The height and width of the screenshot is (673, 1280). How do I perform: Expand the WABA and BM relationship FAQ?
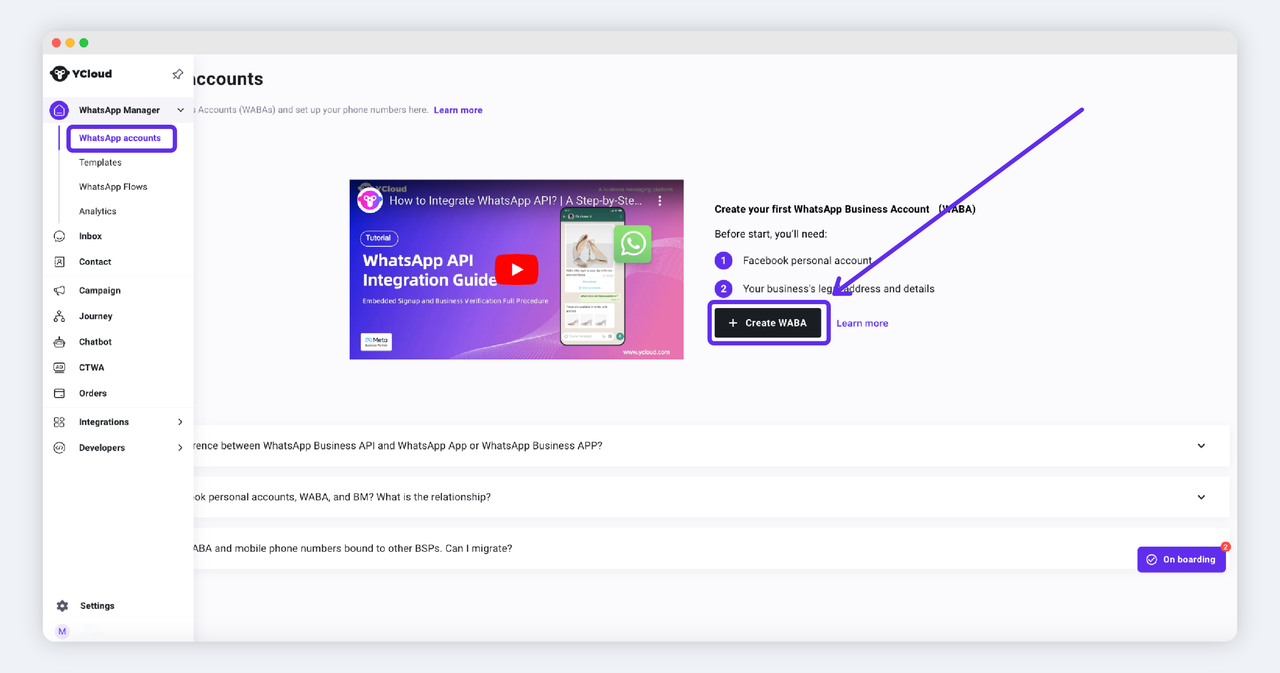click(x=1201, y=497)
